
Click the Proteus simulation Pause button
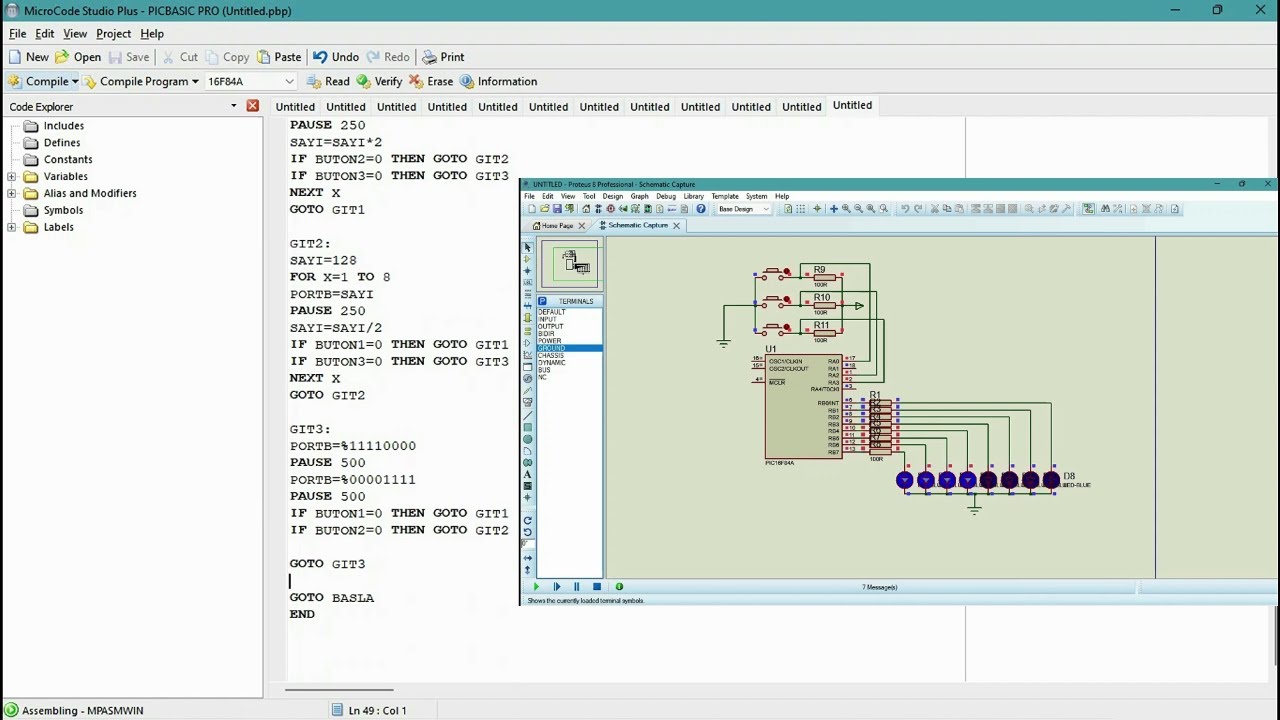(576, 587)
